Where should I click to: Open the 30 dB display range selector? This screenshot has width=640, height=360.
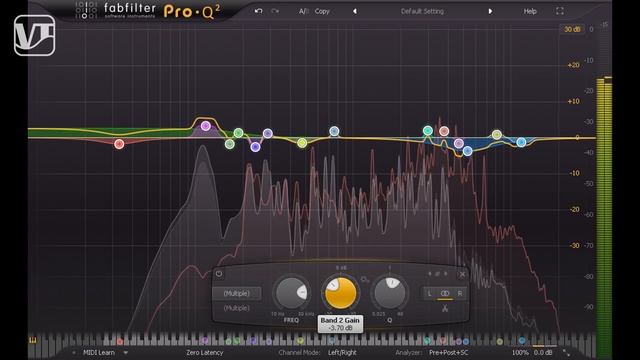572,29
